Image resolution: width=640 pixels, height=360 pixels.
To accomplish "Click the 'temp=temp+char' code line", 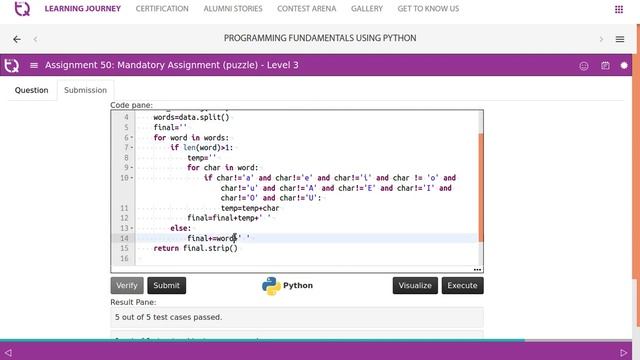I will 250,208.
